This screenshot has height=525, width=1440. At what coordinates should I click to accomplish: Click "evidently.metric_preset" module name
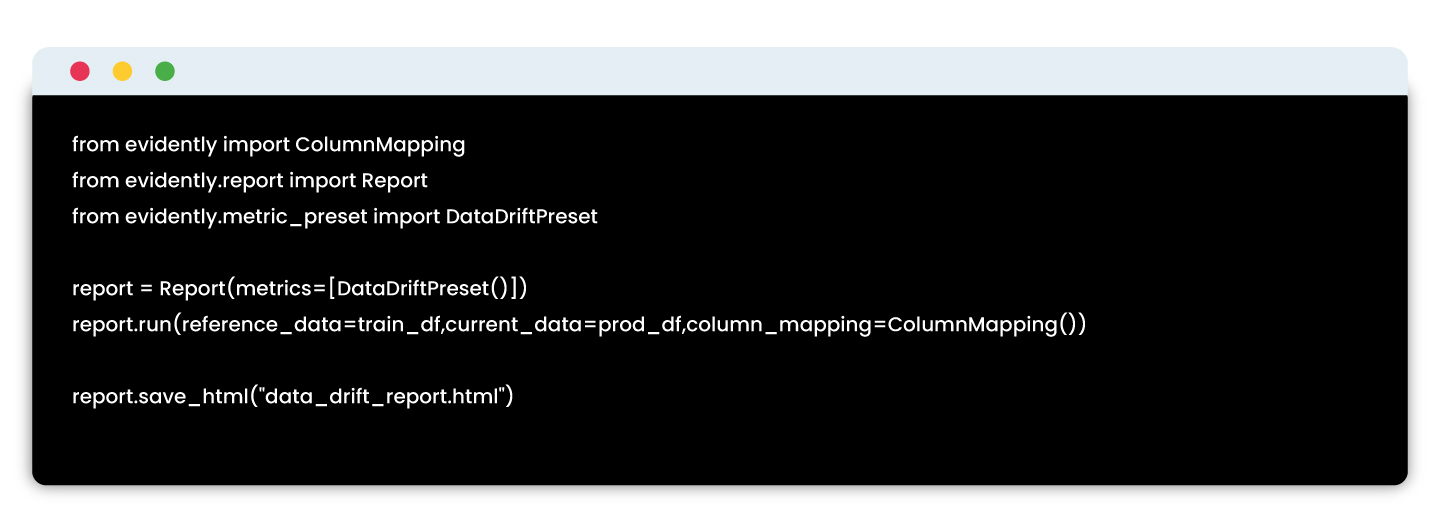point(246,216)
